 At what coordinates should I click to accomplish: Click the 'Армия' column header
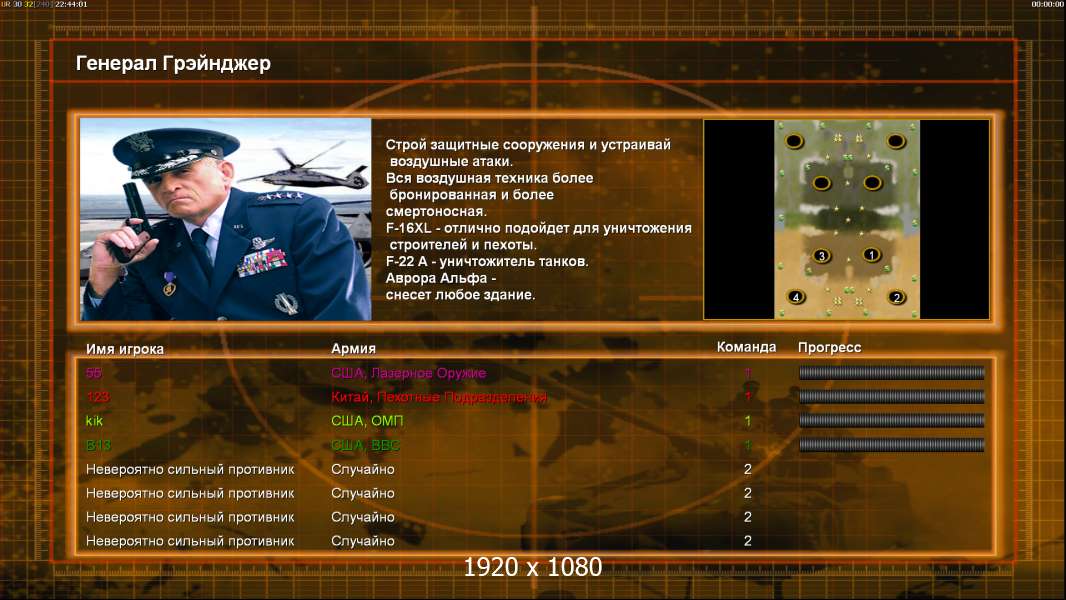(x=354, y=348)
